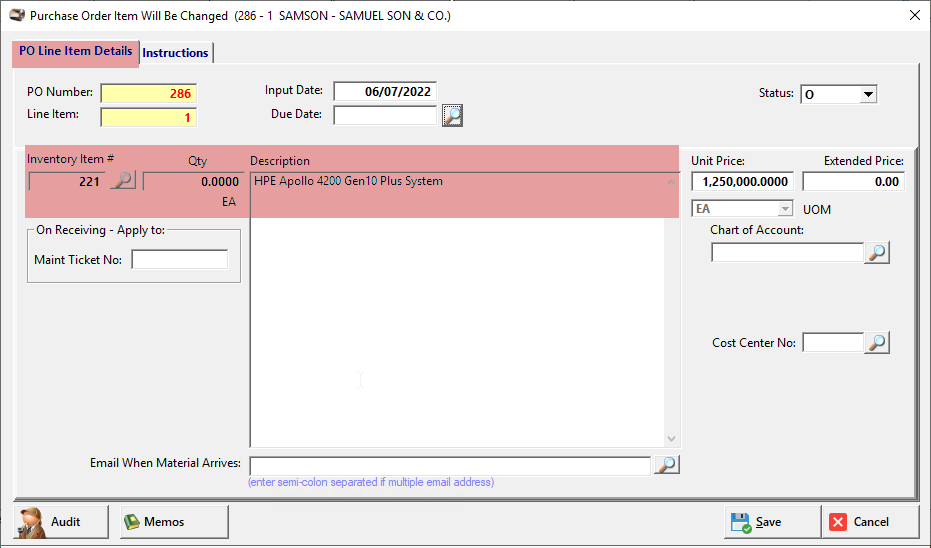
Task: Save the purchase order item
Action: [x=772, y=522]
